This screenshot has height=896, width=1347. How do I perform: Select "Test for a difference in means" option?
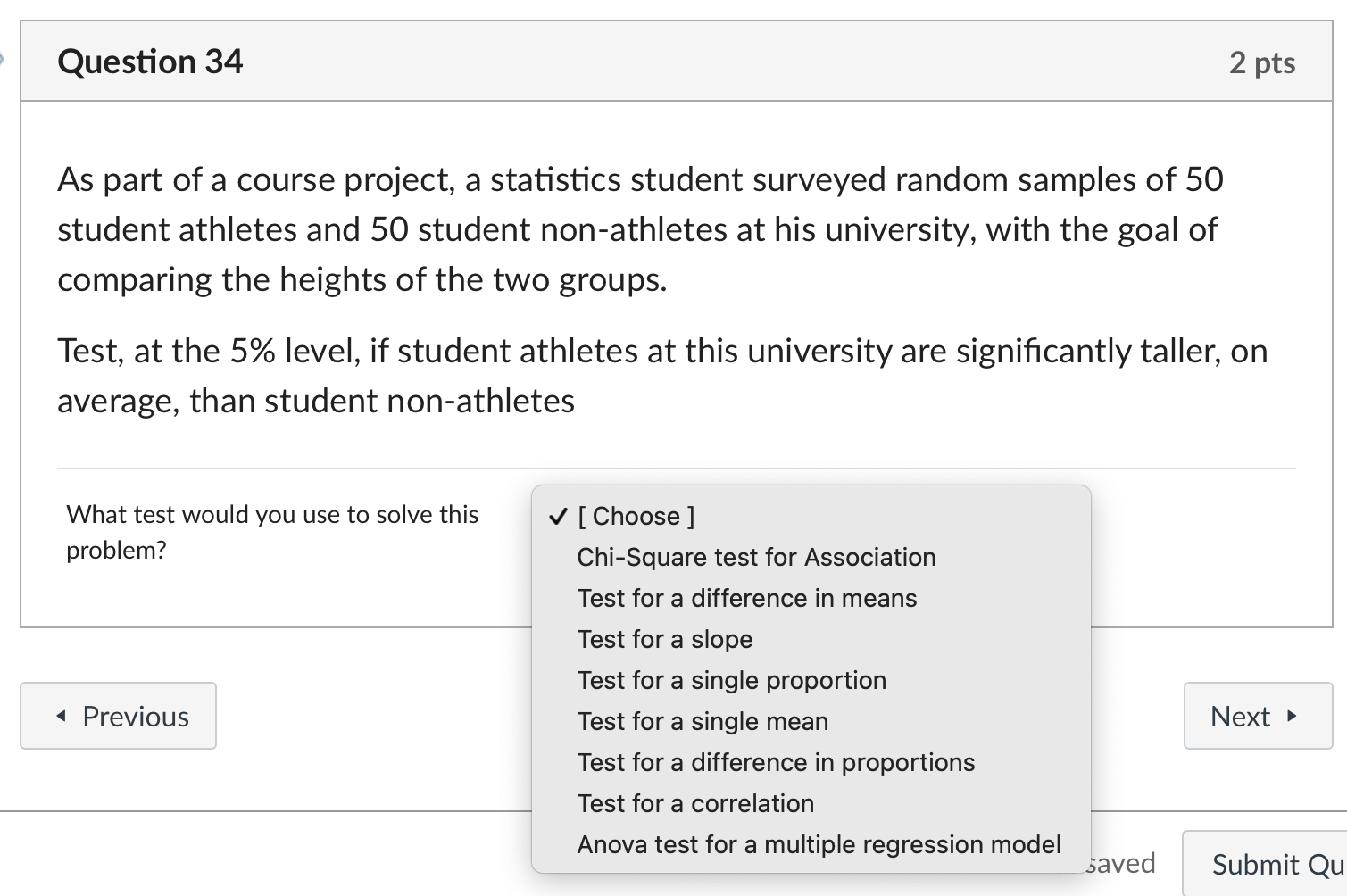coord(747,598)
